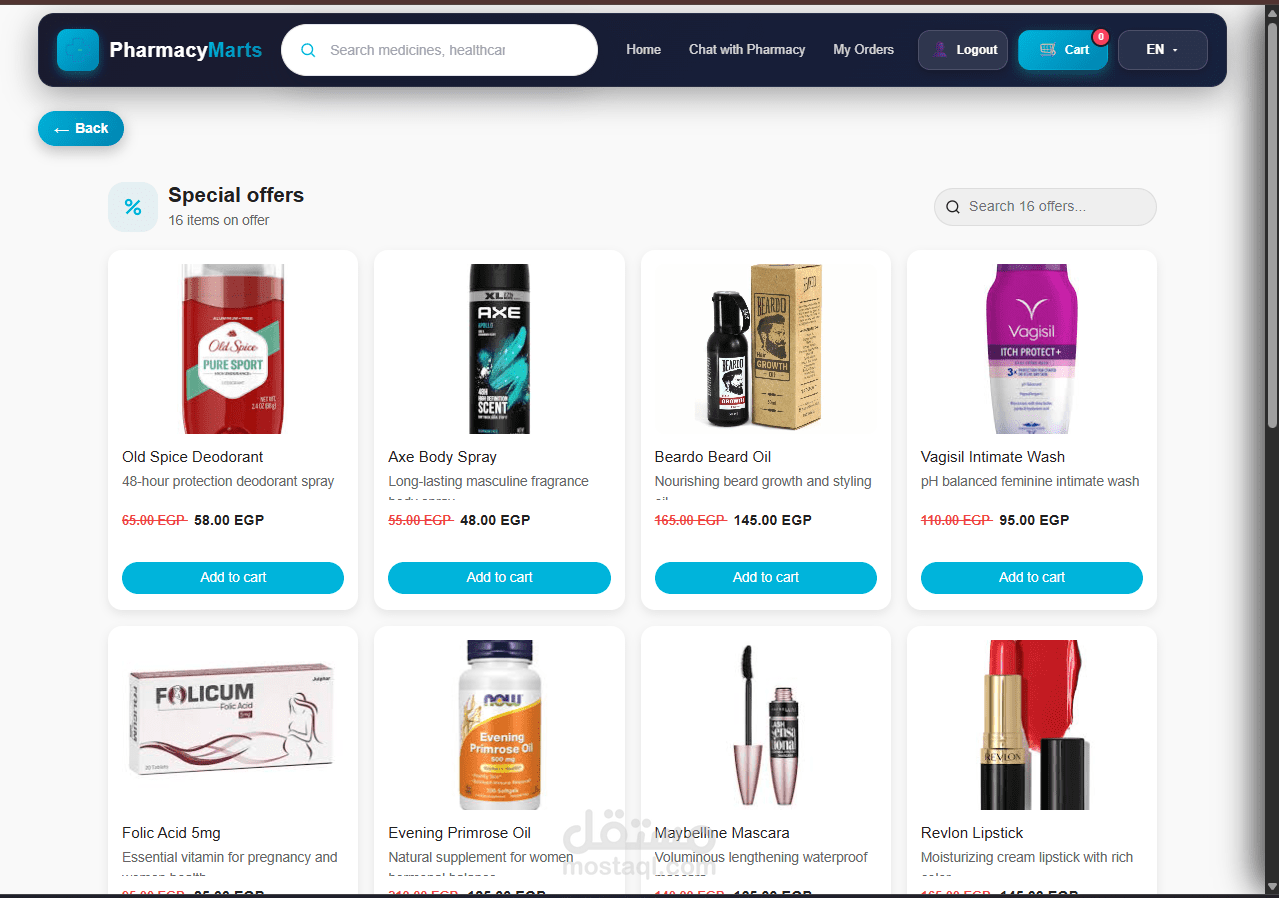Open Chat with Pharmacy
This screenshot has height=898, width=1279.
[x=747, y=49]
